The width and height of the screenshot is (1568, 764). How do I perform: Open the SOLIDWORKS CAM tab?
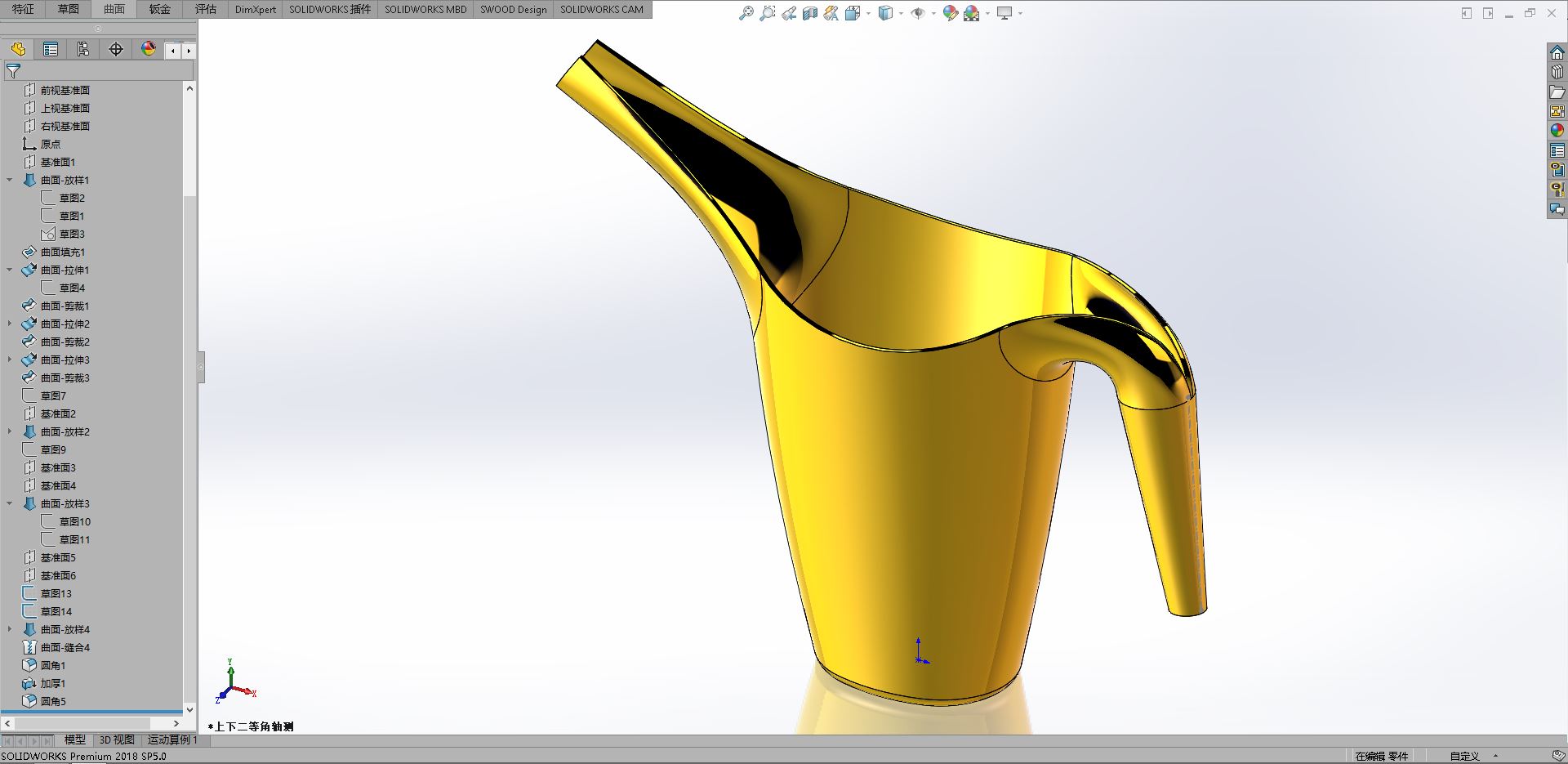[x=602, y=9]
